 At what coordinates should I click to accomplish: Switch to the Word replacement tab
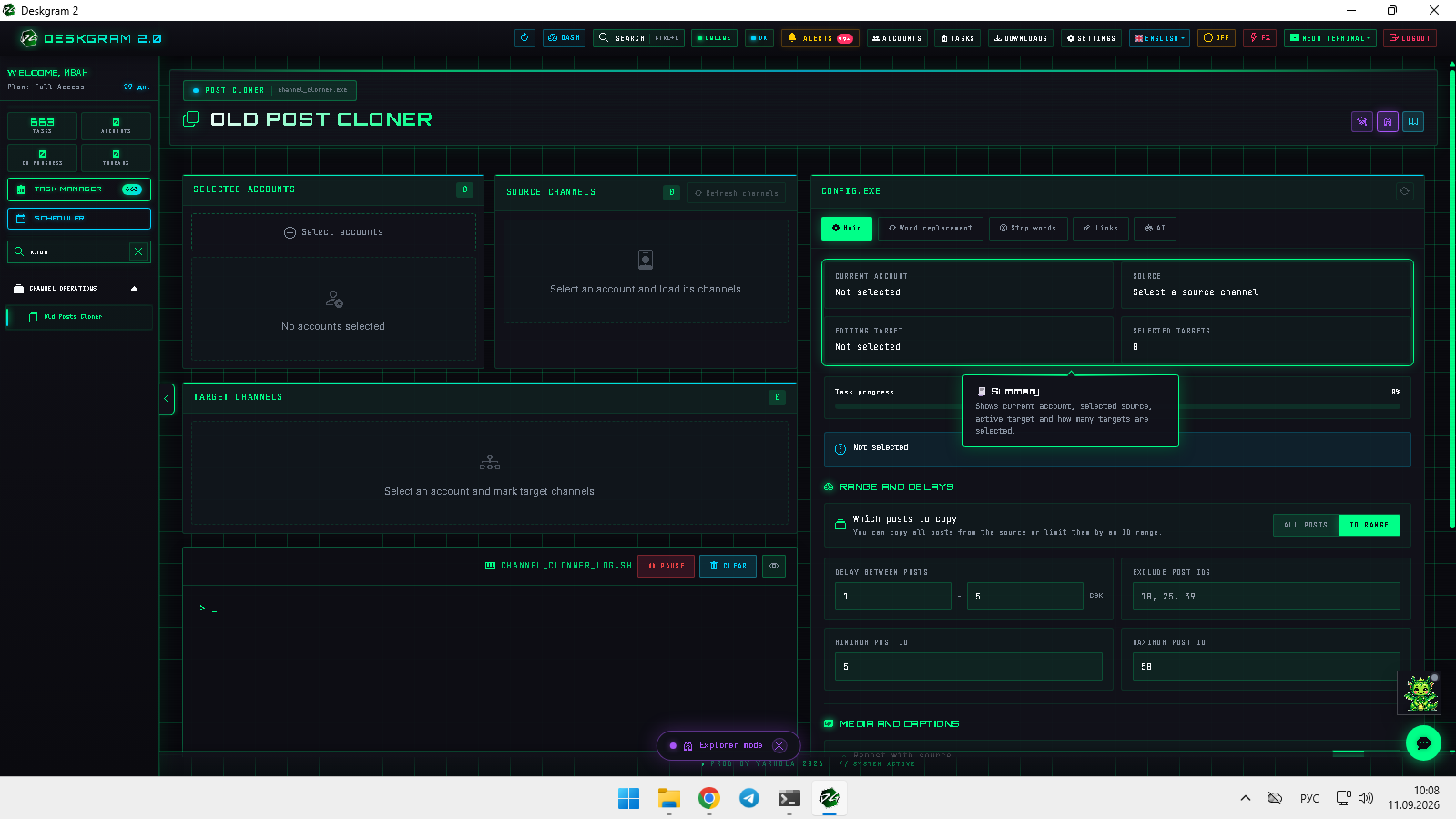coord(931,229)
